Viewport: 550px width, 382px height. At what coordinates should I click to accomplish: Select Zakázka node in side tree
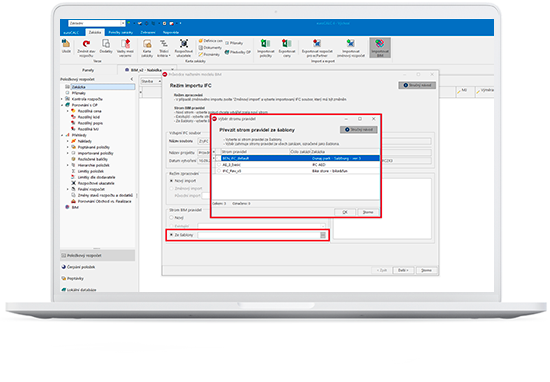pyautogui.click(x=100, y=87)
